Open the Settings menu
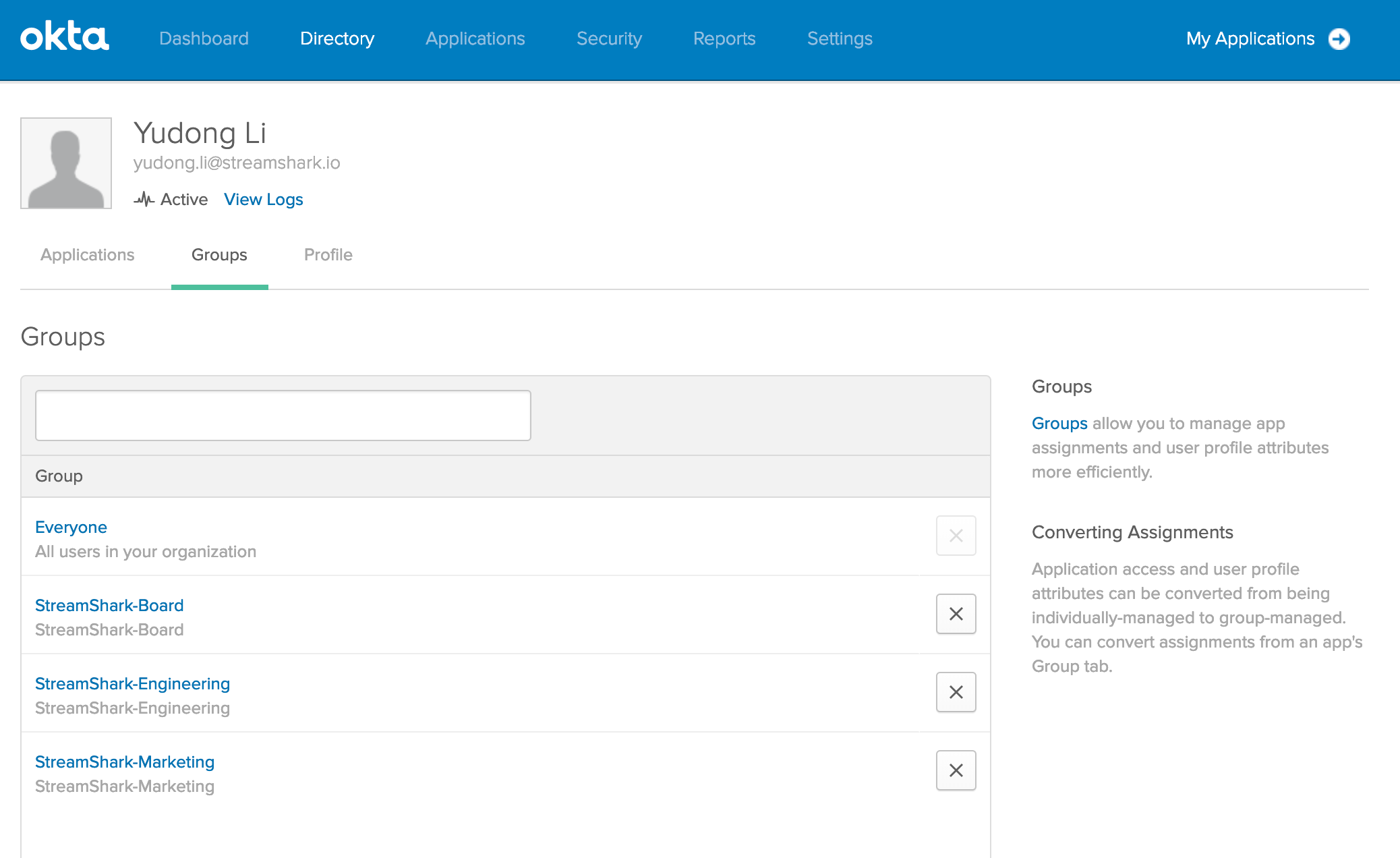 point(840,38)
